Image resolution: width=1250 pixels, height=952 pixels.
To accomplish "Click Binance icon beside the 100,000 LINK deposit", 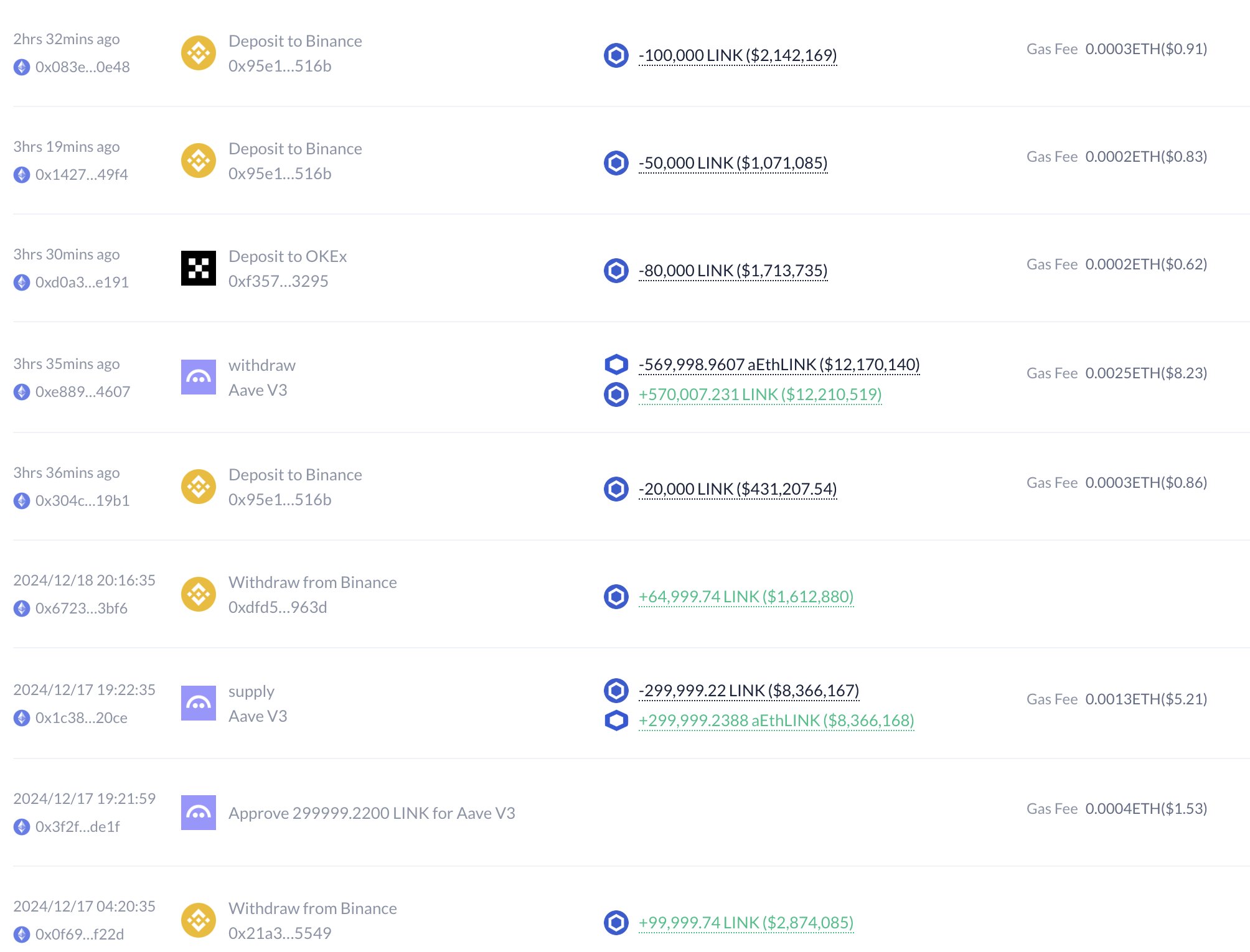I will (x=198, y=54).
